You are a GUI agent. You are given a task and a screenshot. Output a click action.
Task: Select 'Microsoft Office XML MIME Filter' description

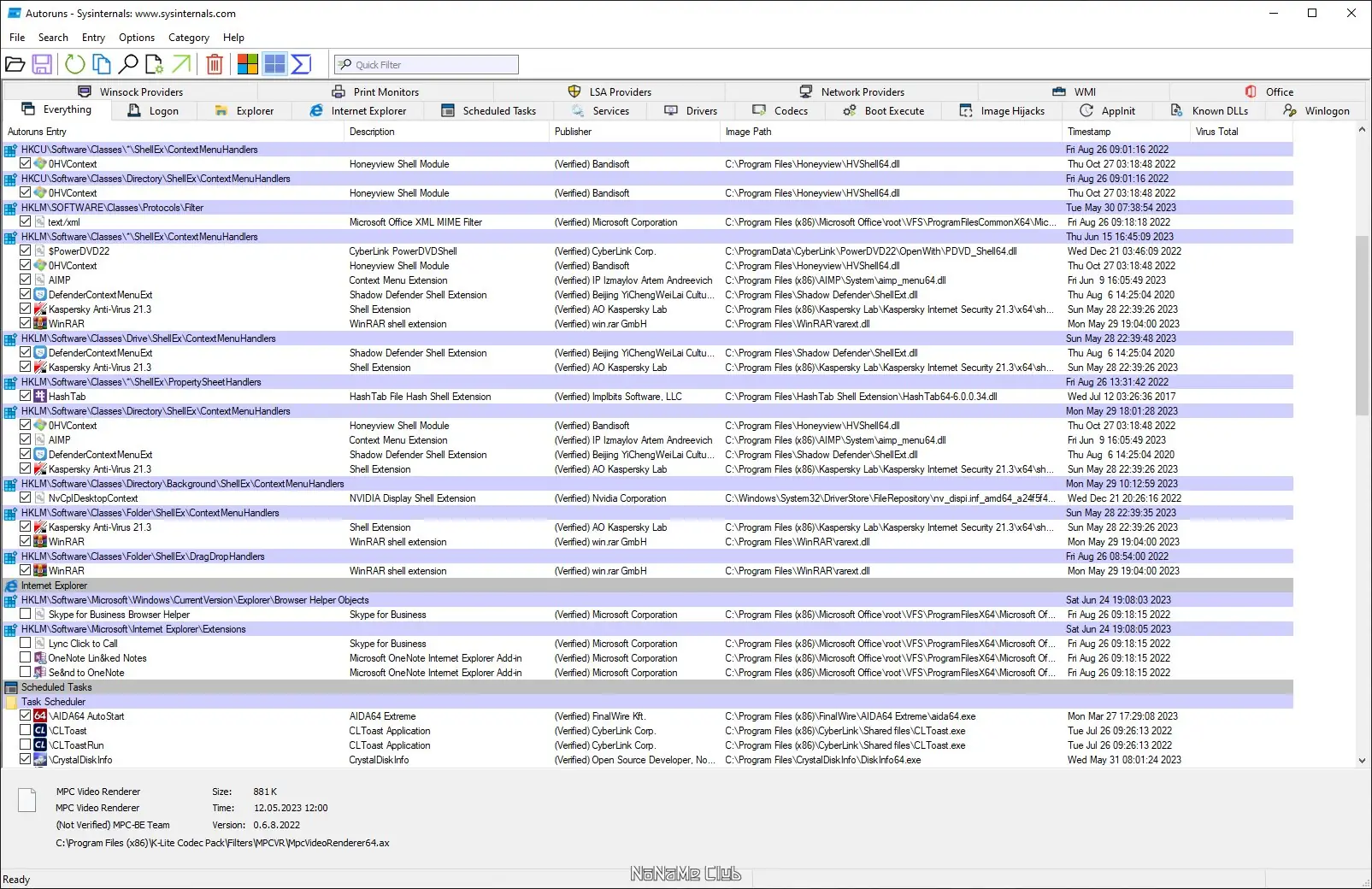[415, 222]
